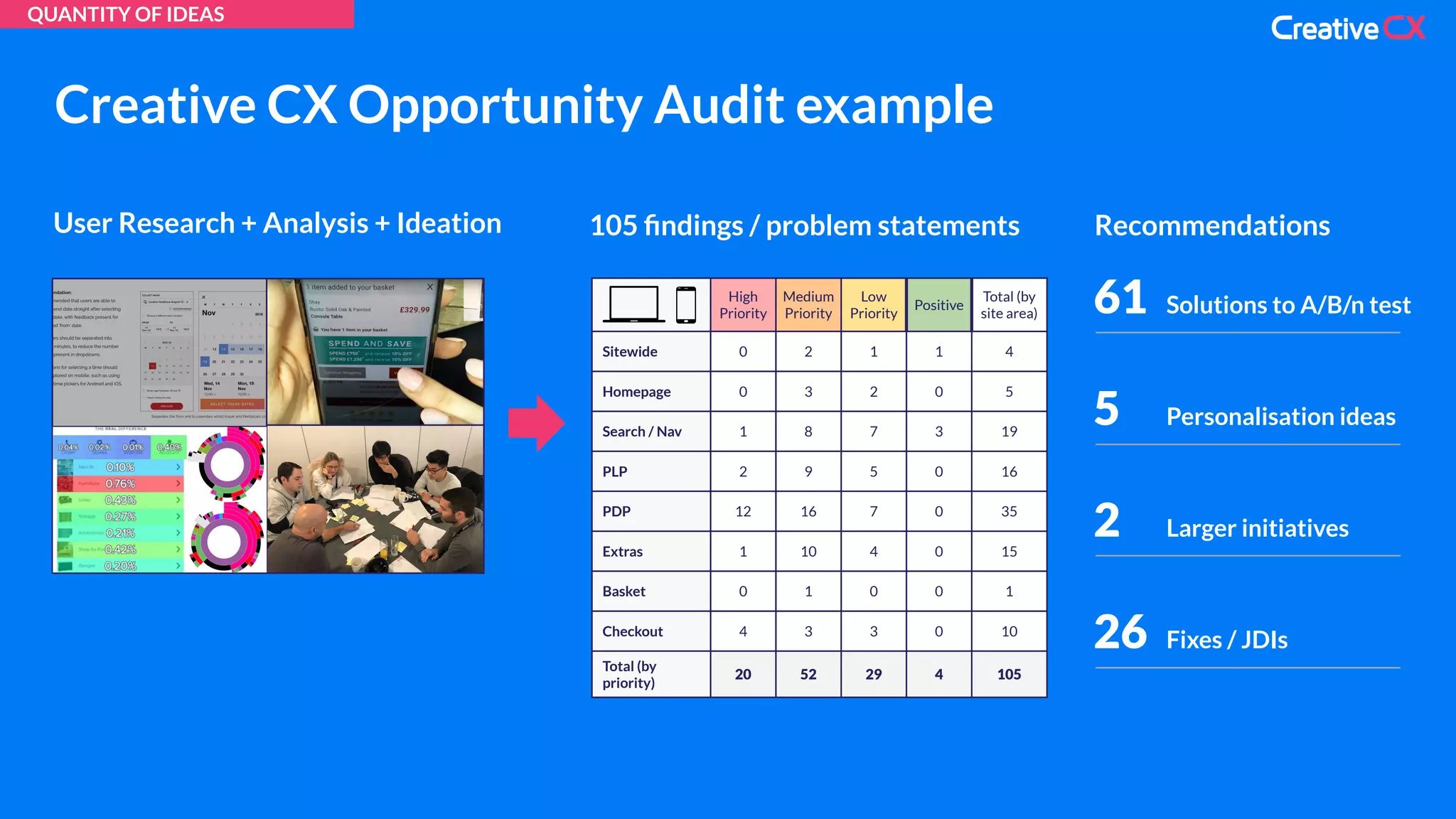Screen dimensions: 1456x819
Task: Click the Positive total 4
Action: tap(939, 674)
